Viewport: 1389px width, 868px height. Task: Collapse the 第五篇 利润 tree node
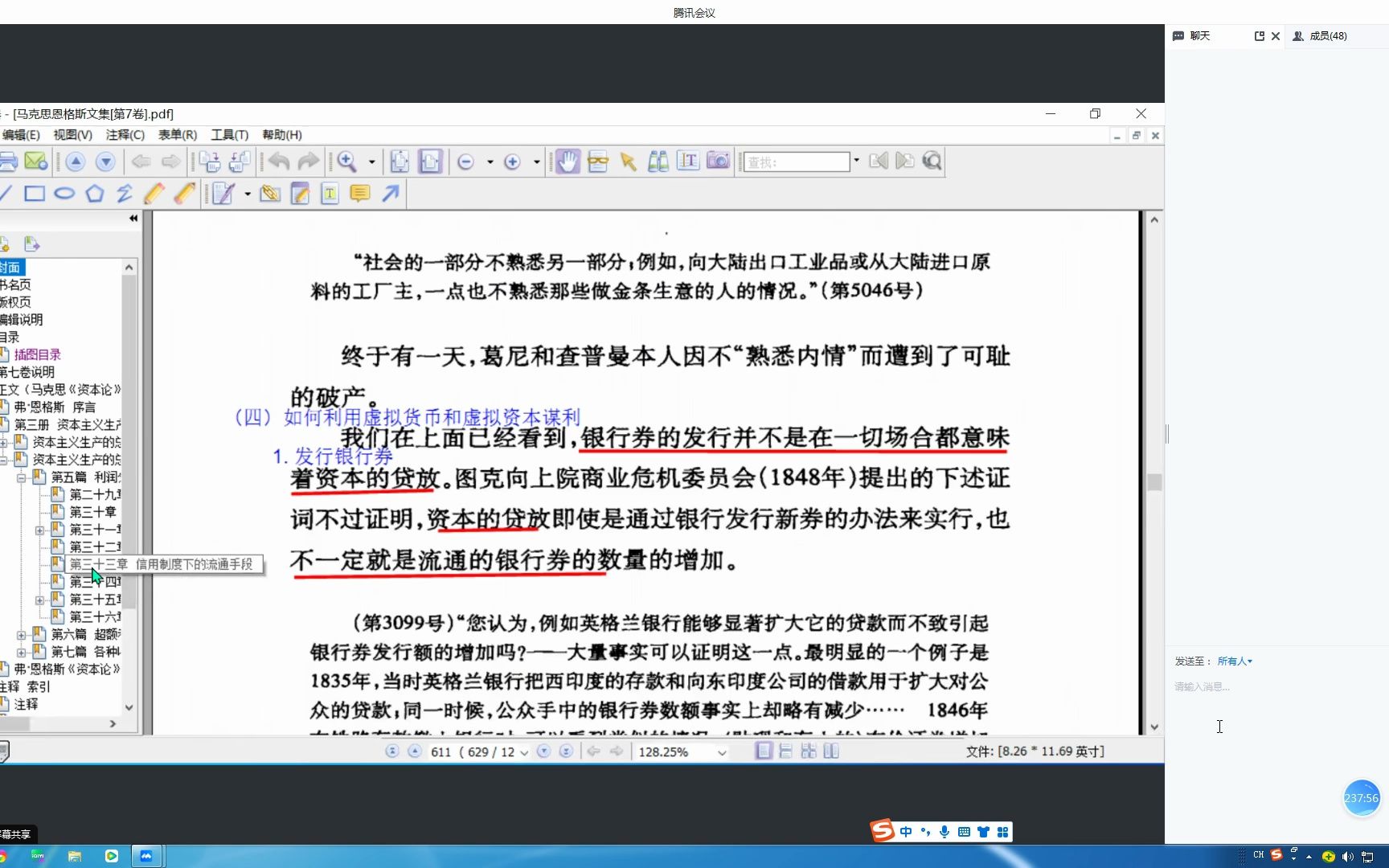(22, 477)
